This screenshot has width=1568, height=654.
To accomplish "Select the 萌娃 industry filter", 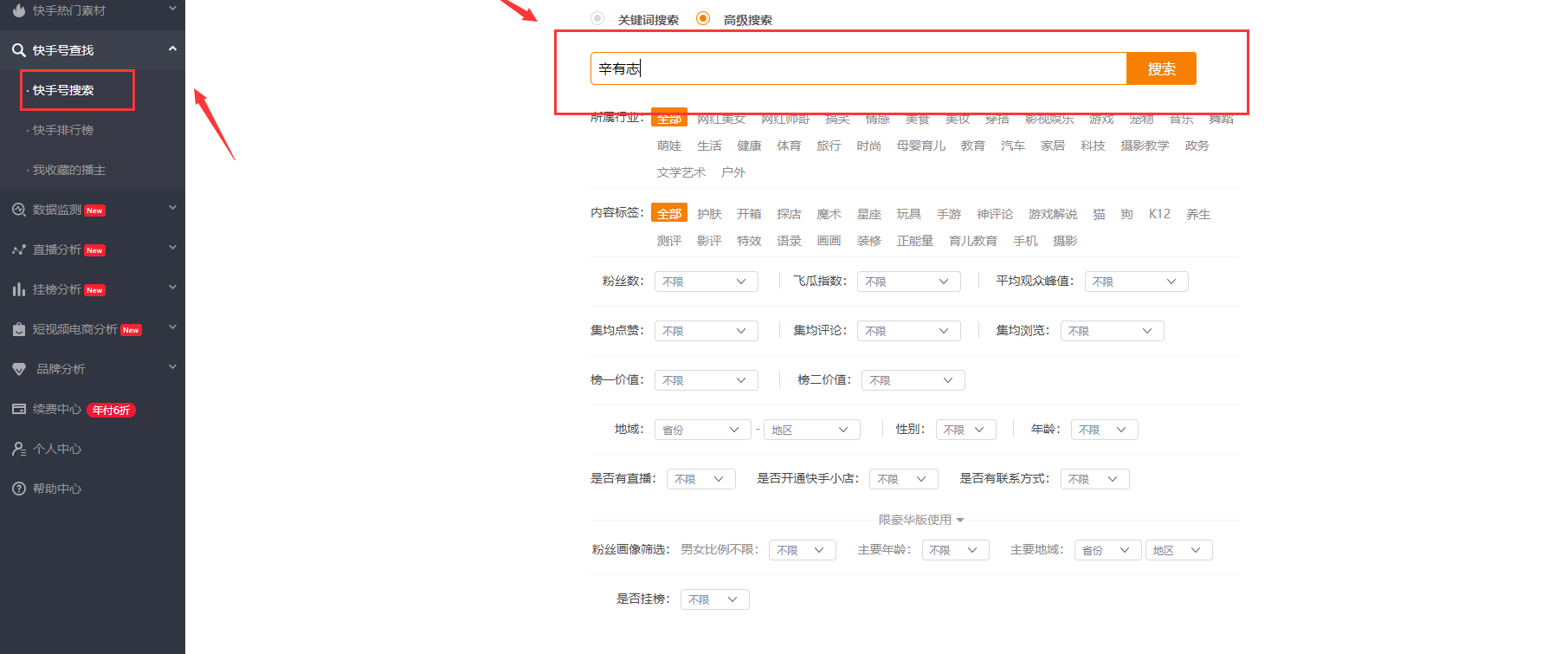I will click(669, 146).
